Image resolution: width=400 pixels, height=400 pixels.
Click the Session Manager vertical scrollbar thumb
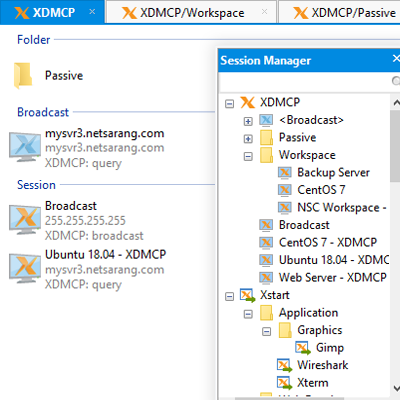pos(395,146)
